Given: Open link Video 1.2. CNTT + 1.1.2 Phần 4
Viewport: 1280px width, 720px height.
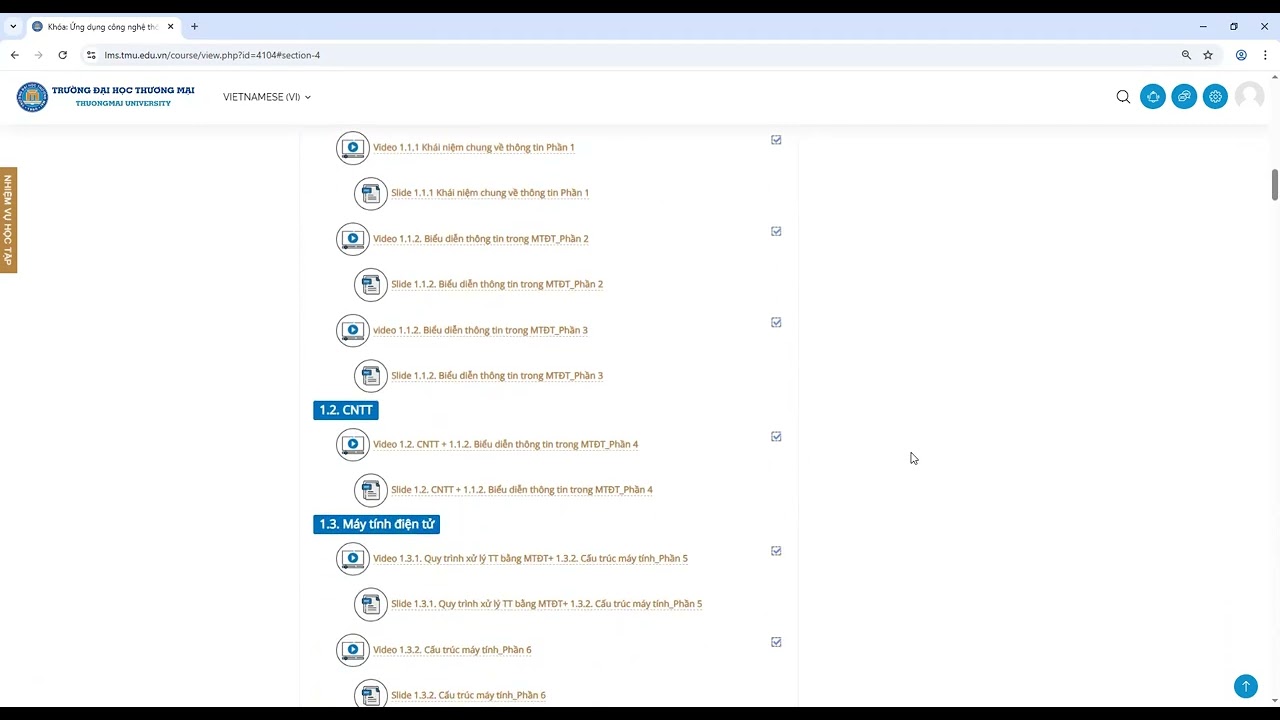Looking at the screenshot, I should [506, 444].
